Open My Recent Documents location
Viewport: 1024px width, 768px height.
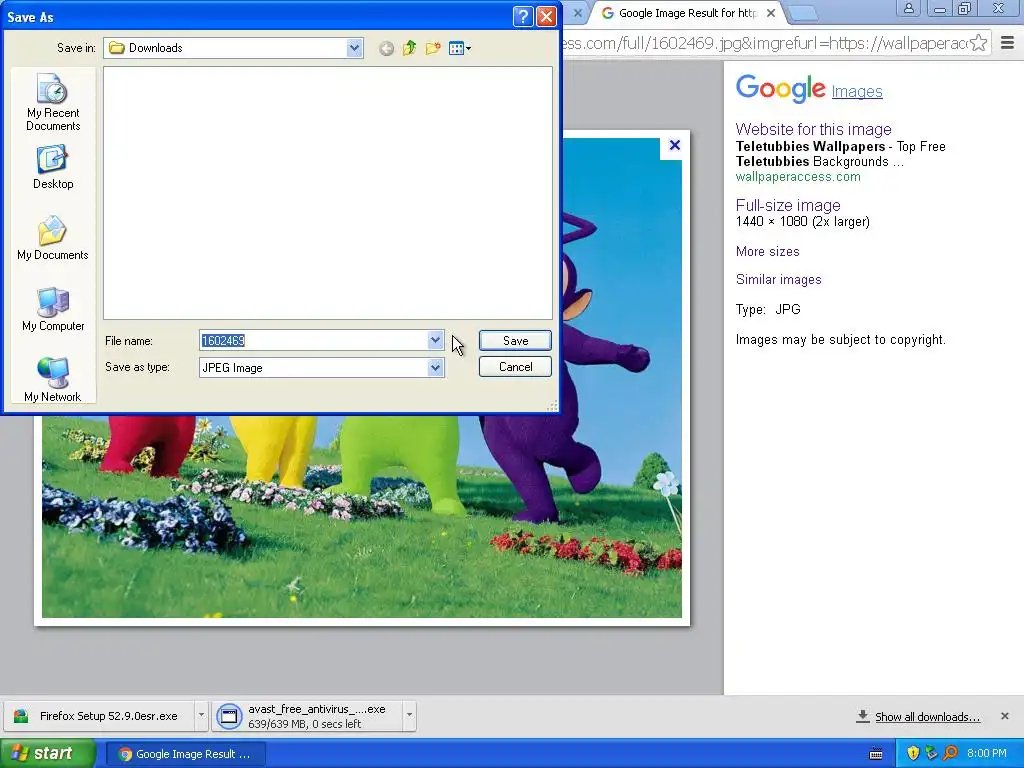[x=53, y=102]
